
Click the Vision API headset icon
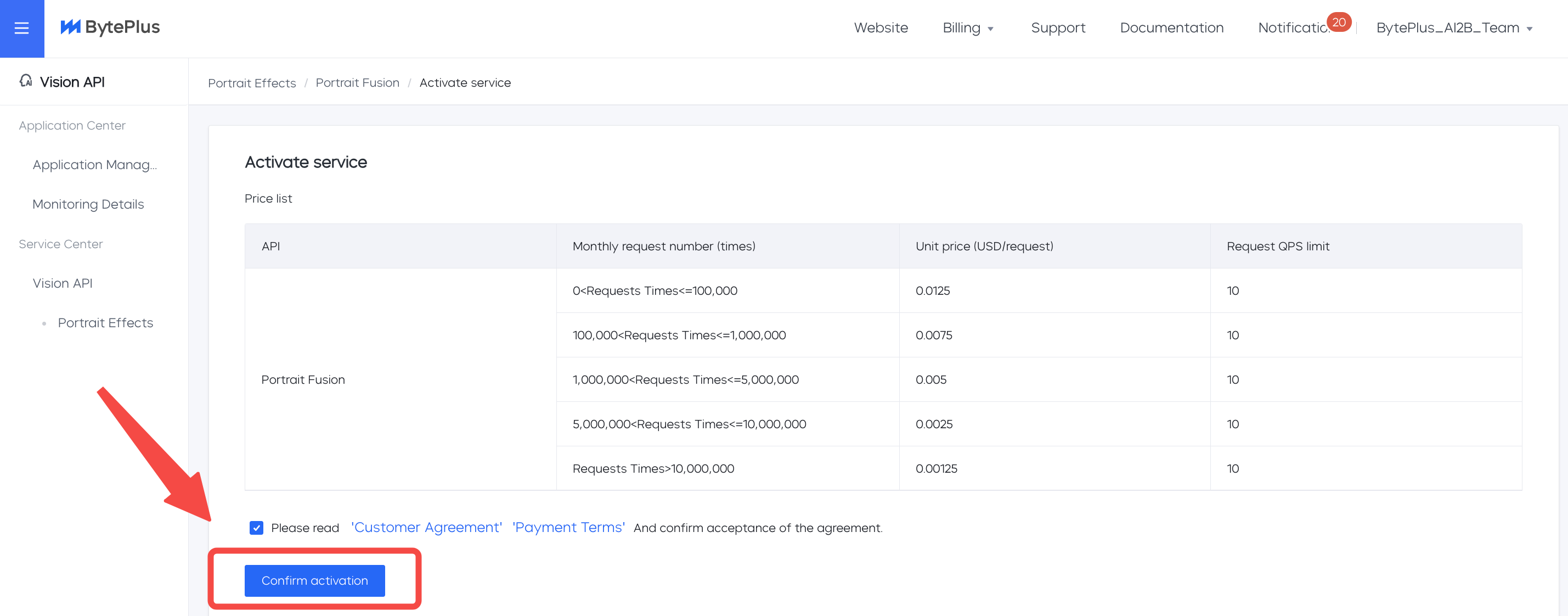(x=26, y=81)
